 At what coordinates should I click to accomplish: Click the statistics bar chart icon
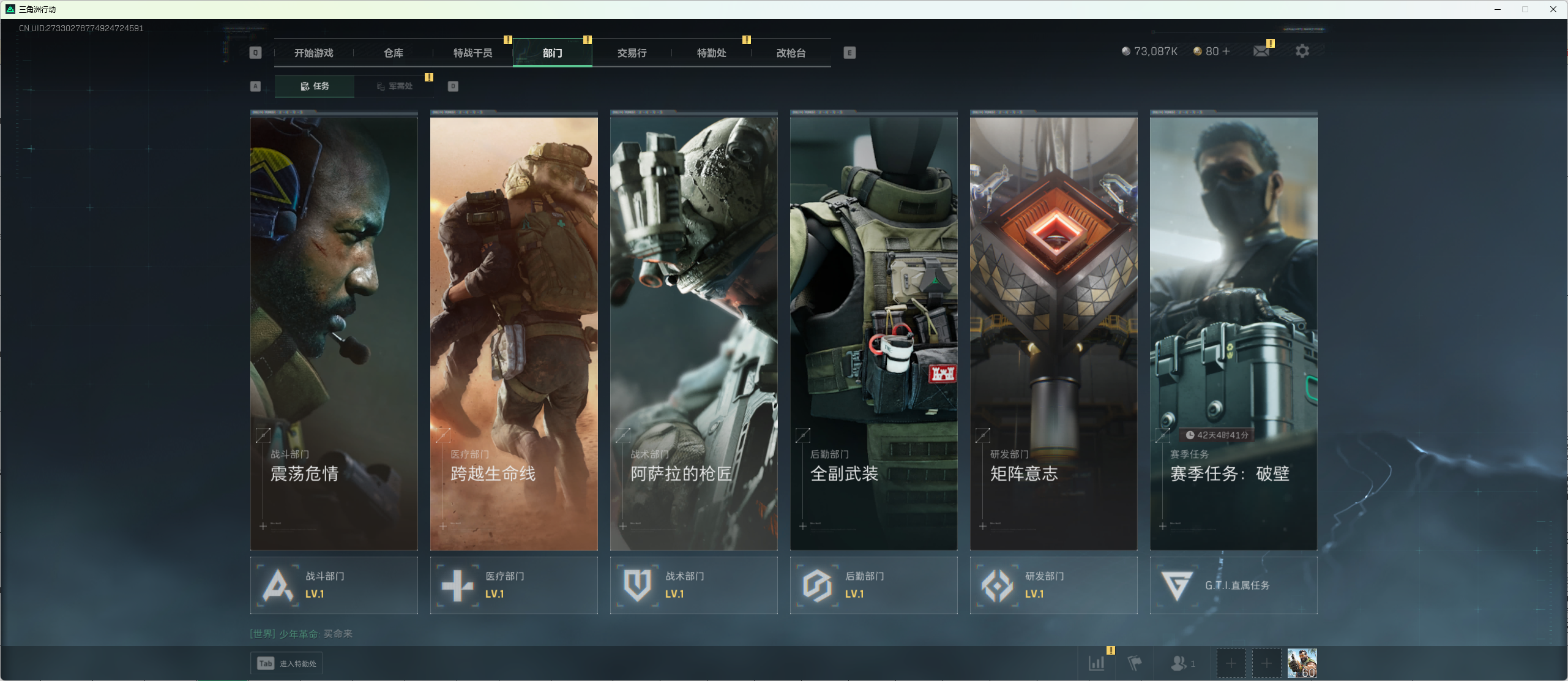[x=1096, y=663]
